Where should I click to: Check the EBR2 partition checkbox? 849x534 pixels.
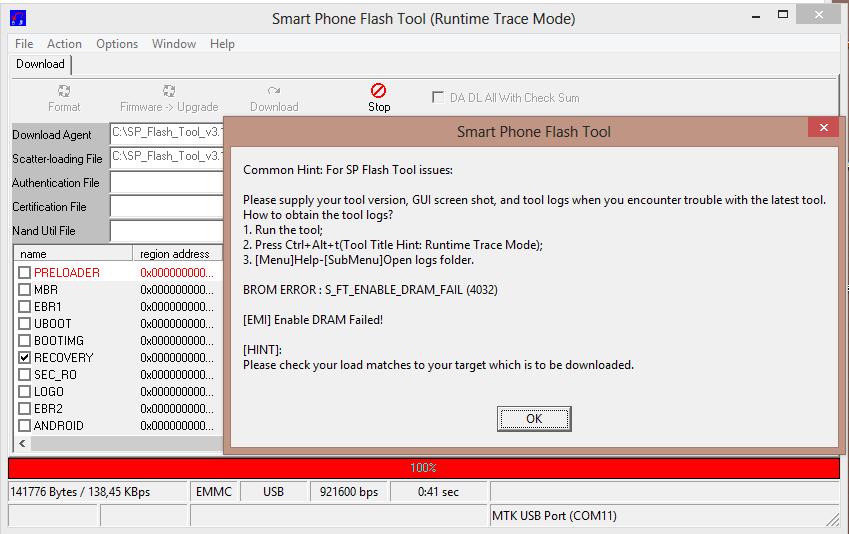(x=24, y=408)
